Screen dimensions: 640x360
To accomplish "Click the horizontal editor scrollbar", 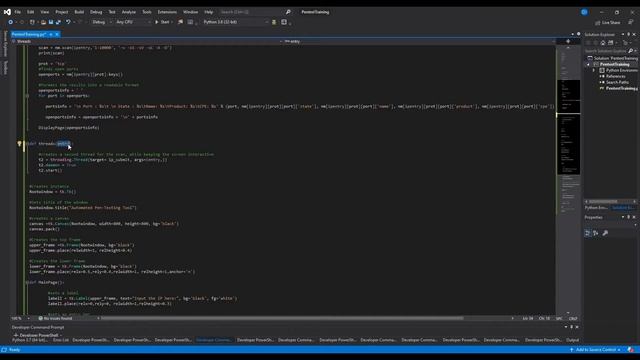I will click(x=282, y=318).
